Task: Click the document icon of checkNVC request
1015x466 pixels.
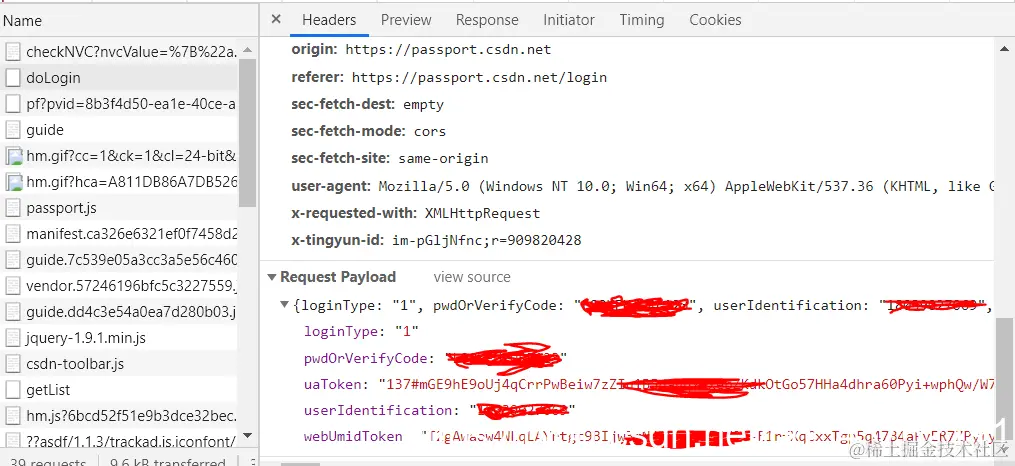Action: coord(13,52)
